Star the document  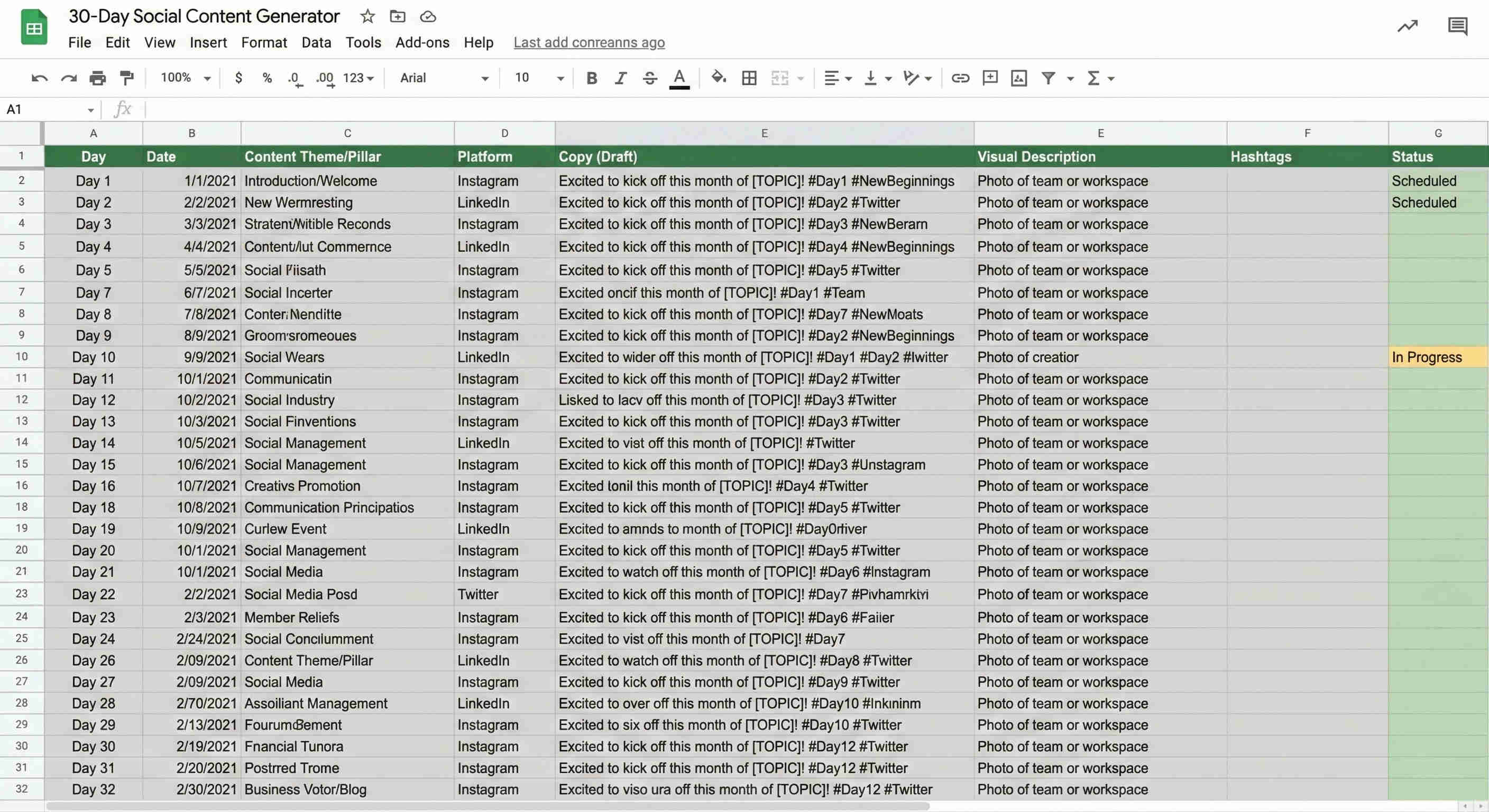367,16
